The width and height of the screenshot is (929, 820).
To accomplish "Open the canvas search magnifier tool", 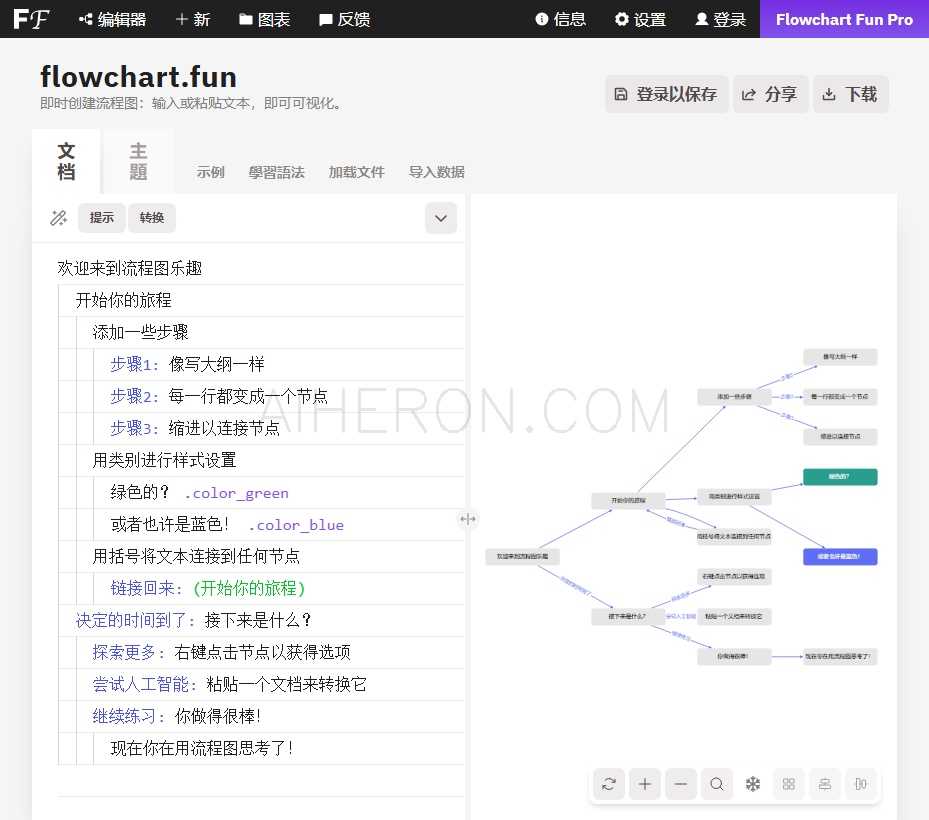I will [x=717, y=784].
